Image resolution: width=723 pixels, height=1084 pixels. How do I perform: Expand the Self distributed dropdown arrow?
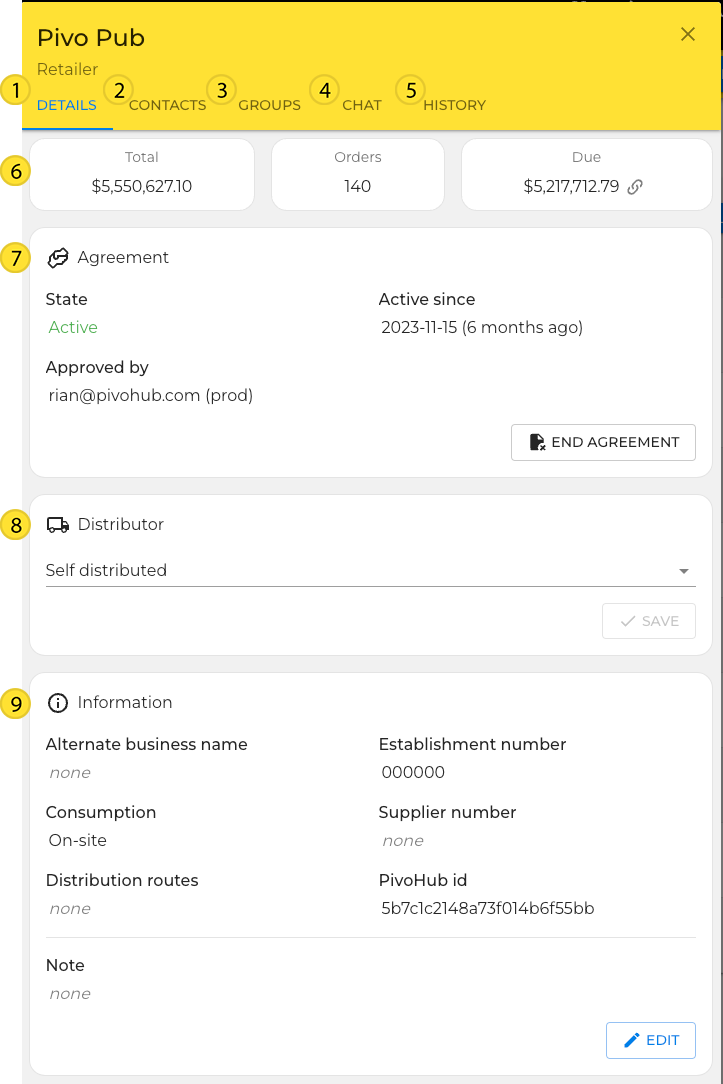[x=684, y=571]
